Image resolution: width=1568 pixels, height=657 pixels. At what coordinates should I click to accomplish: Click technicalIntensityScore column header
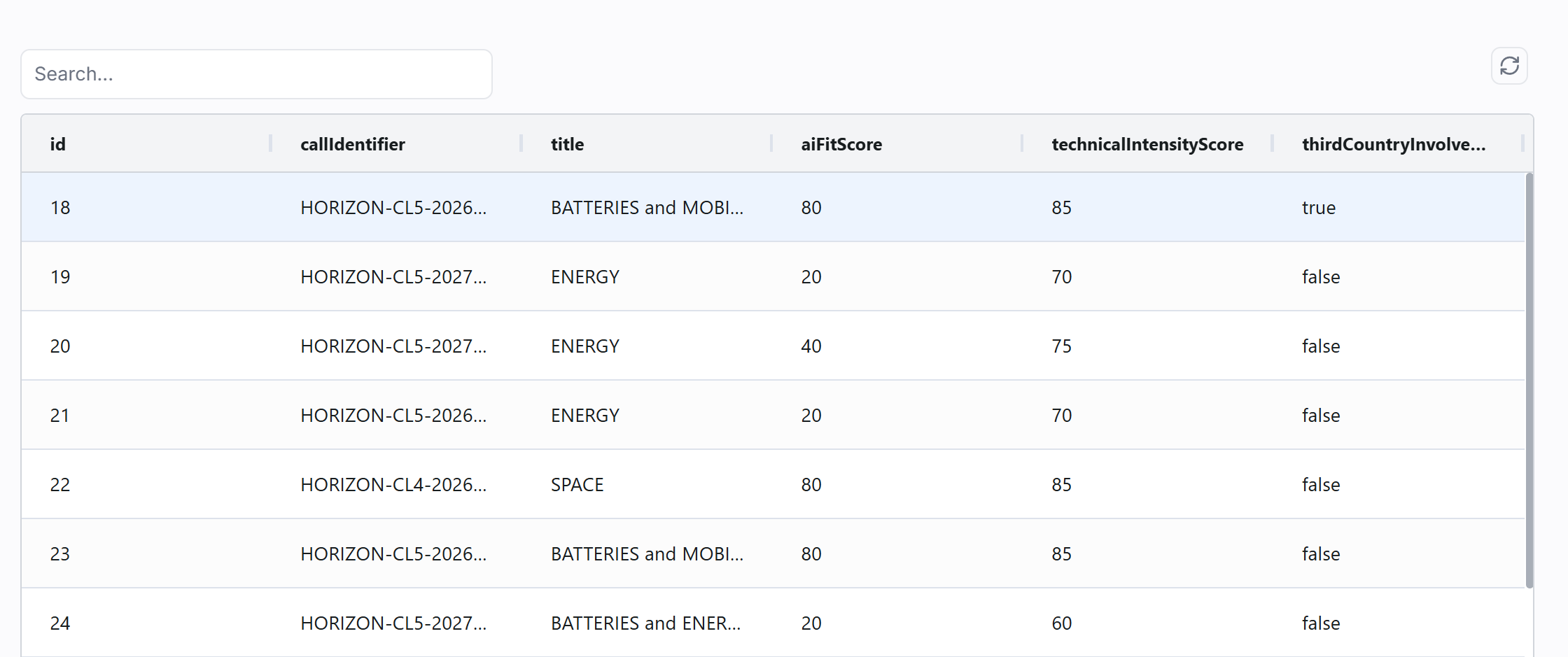pyautogui.click(x=1147, y=144)
